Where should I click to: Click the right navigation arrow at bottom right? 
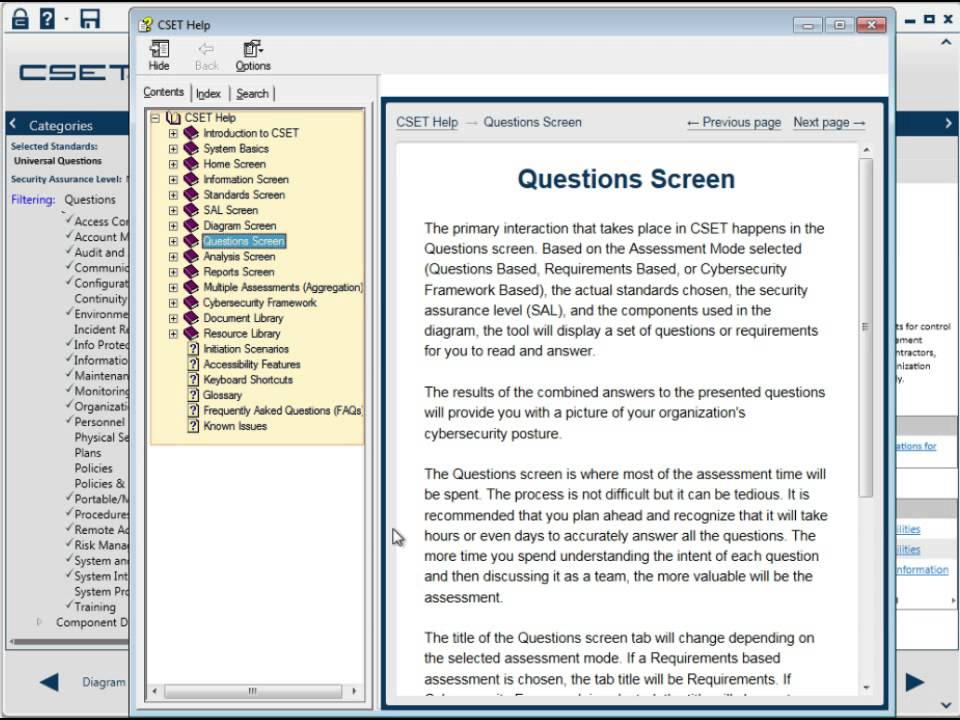click(915, 682)
